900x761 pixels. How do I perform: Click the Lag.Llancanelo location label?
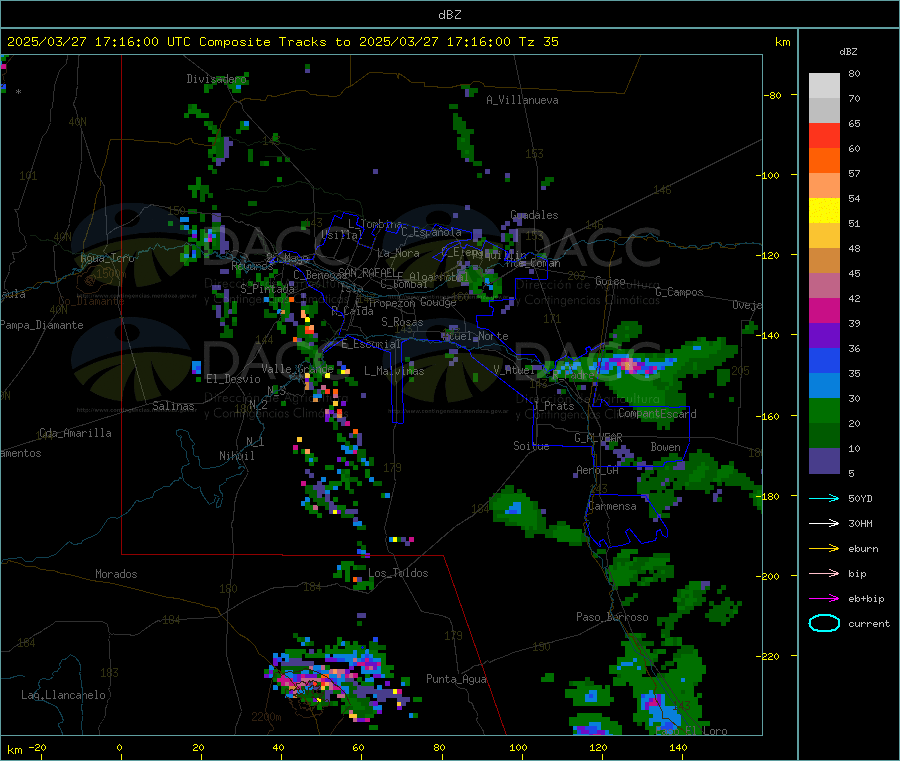pos(64,695)
